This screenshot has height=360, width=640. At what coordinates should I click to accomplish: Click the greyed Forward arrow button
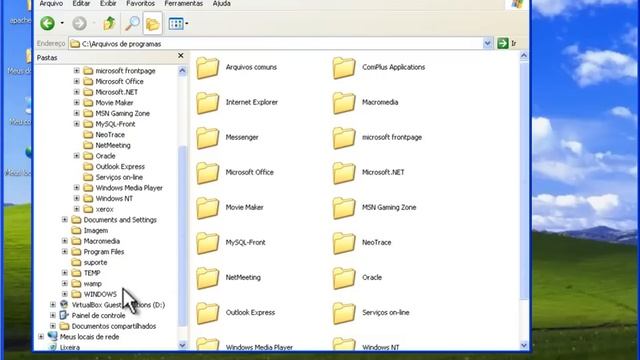tap(79, 23)
